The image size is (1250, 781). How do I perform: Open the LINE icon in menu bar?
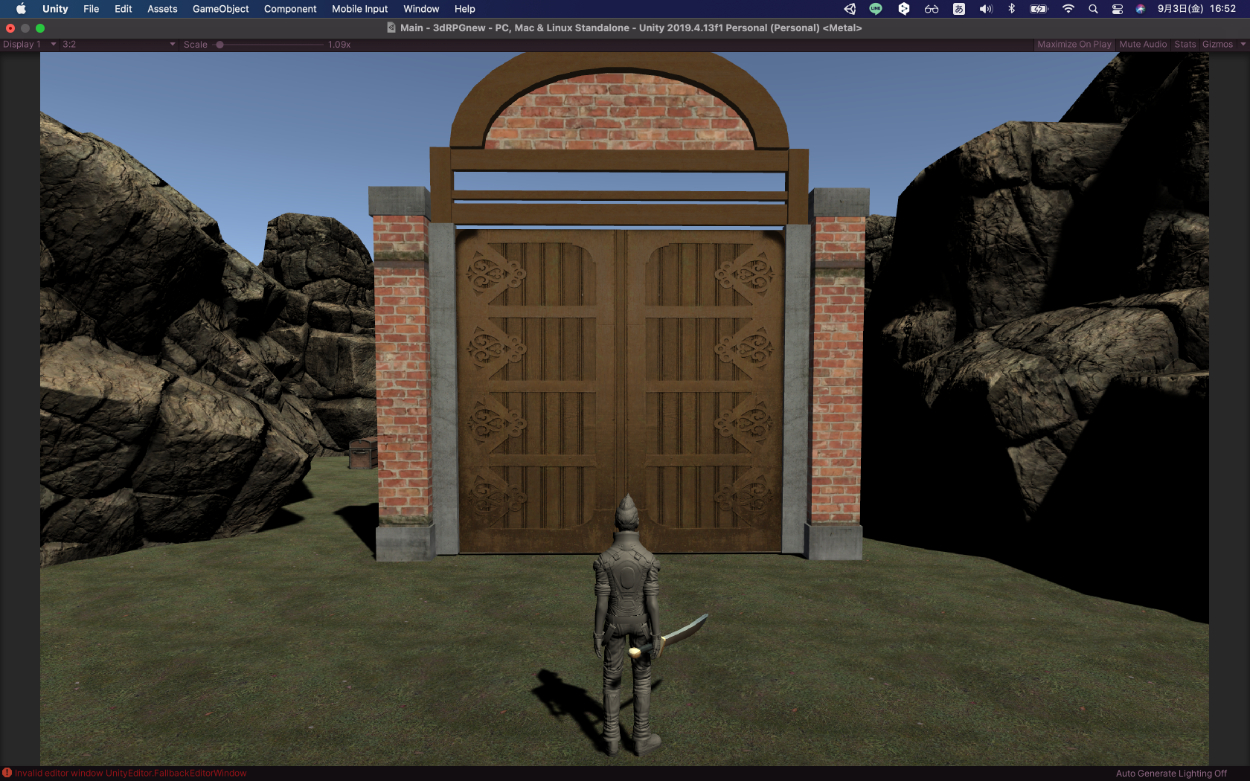876,9
